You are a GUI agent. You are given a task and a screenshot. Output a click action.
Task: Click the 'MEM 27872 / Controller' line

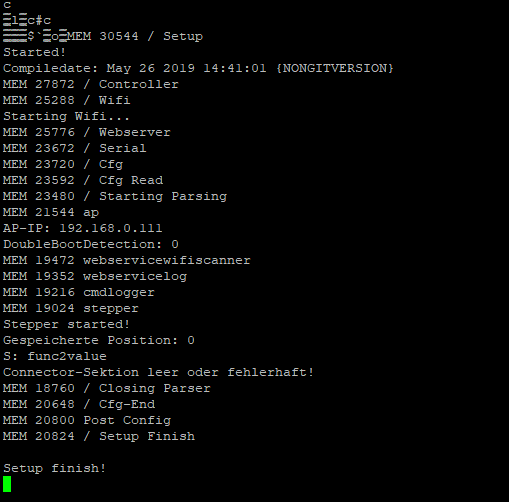(x=91, y=84)
